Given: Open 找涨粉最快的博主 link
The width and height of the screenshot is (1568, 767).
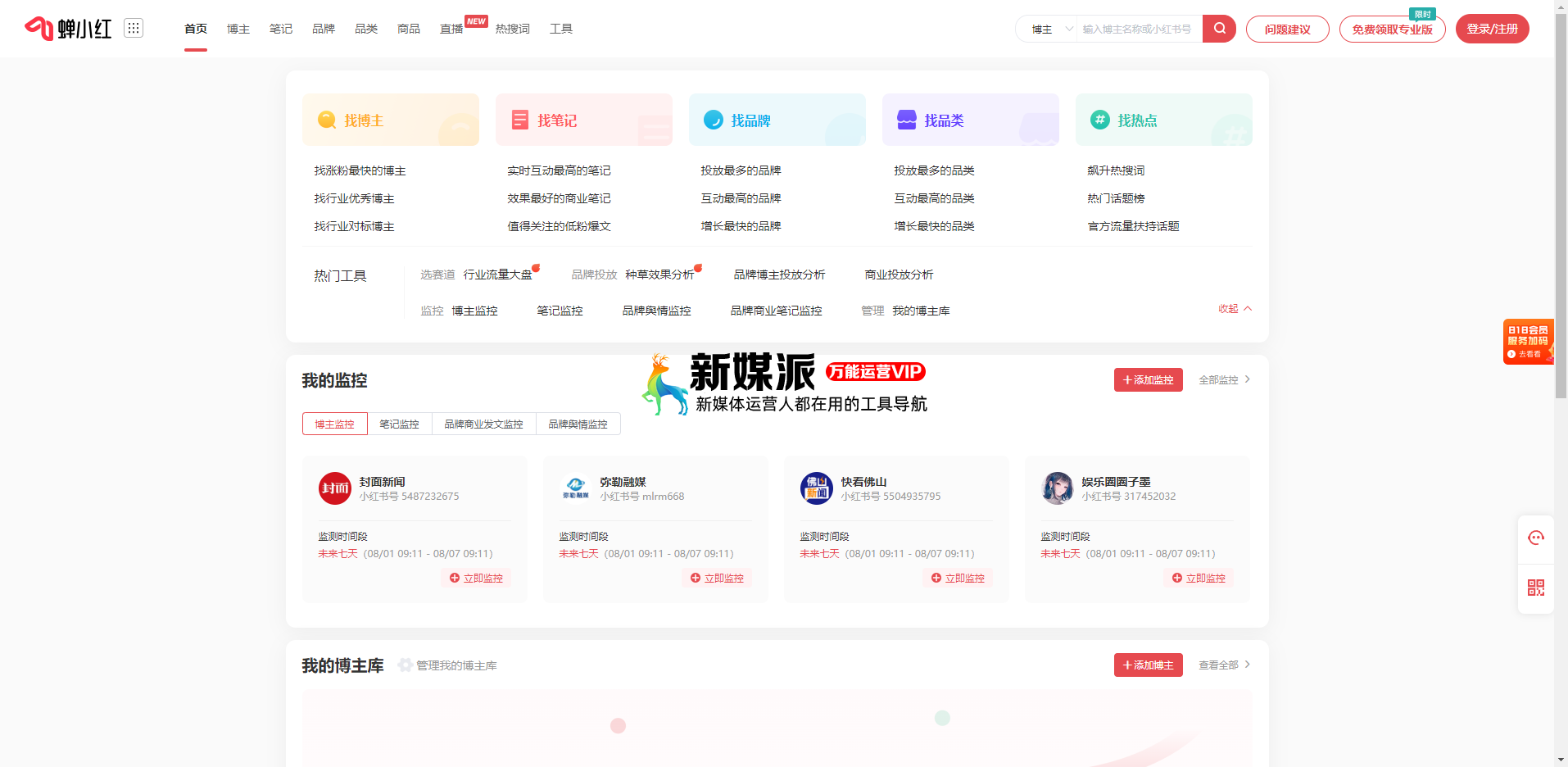Looking at the screenshot, I should [x=360, y=170].
